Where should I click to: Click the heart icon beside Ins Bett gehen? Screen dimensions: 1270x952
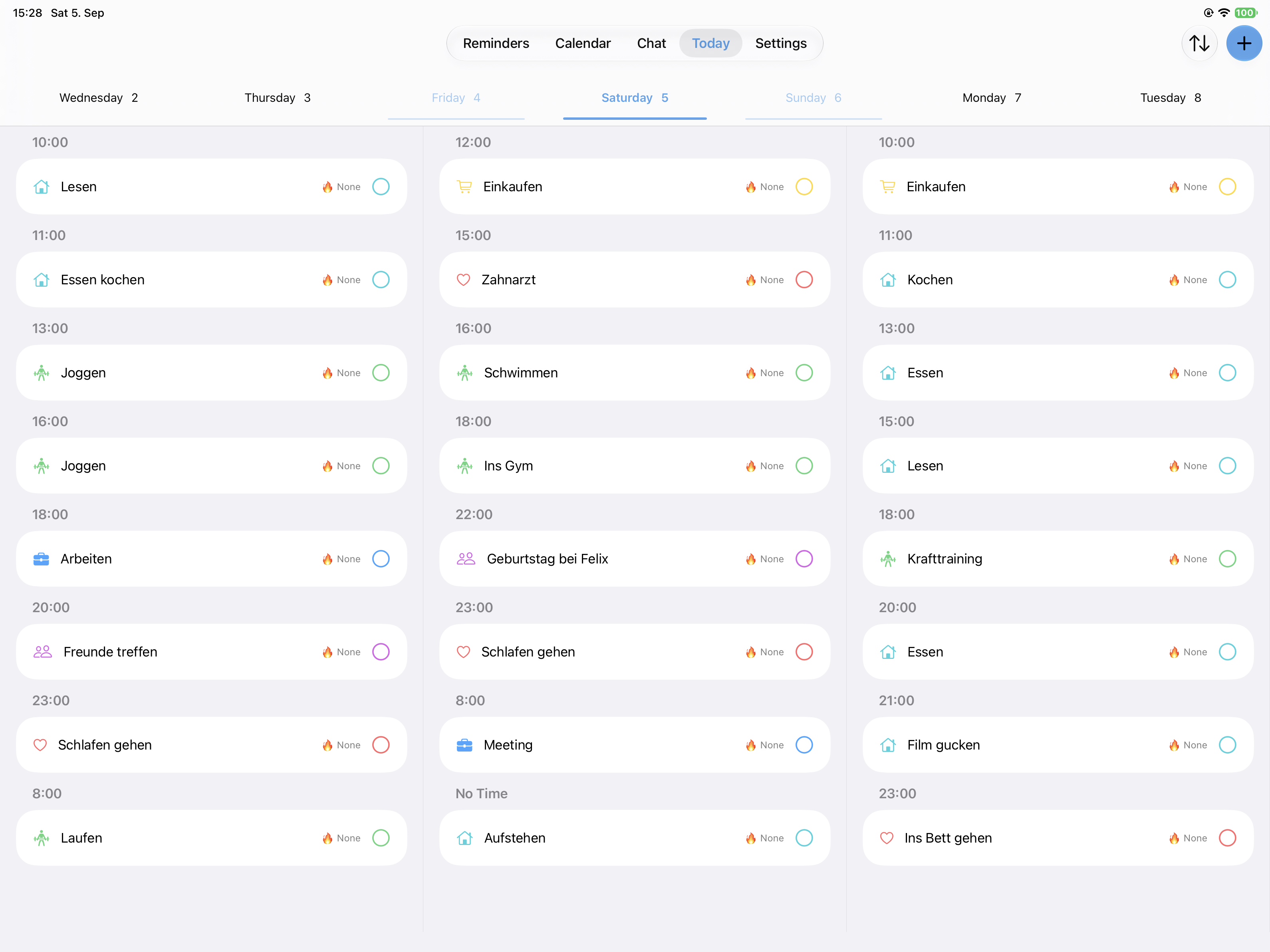tap(887, 838)
